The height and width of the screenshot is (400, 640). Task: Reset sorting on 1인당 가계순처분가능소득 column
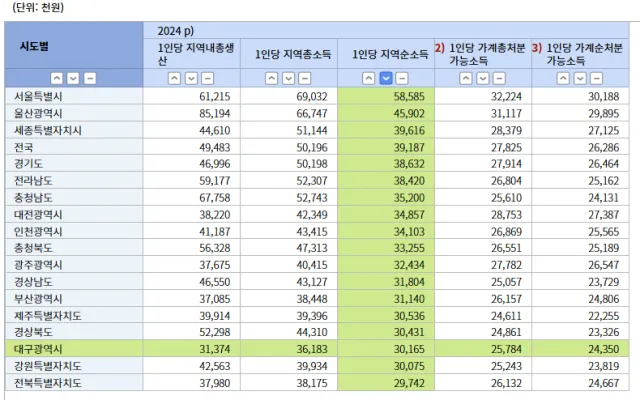(596, 78)
